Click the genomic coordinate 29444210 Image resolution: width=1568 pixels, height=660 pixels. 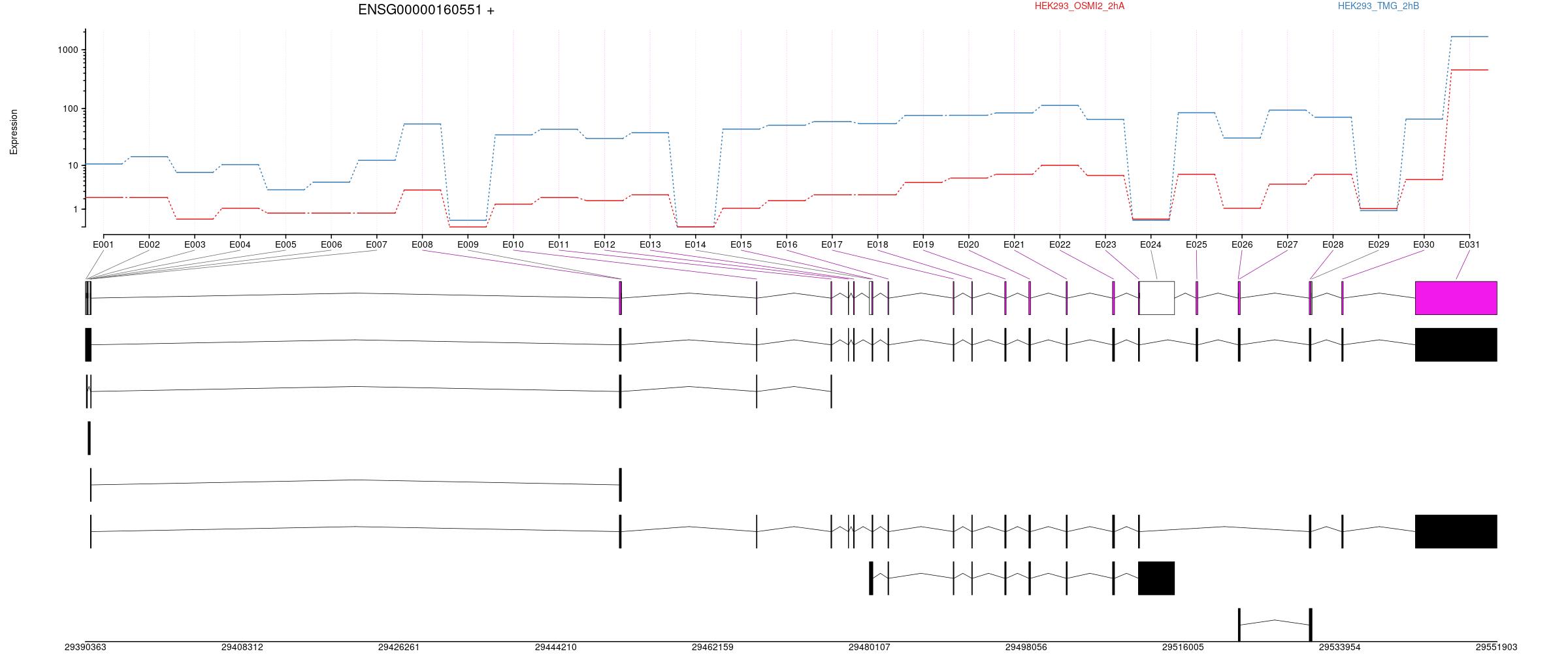coord(556,648)
